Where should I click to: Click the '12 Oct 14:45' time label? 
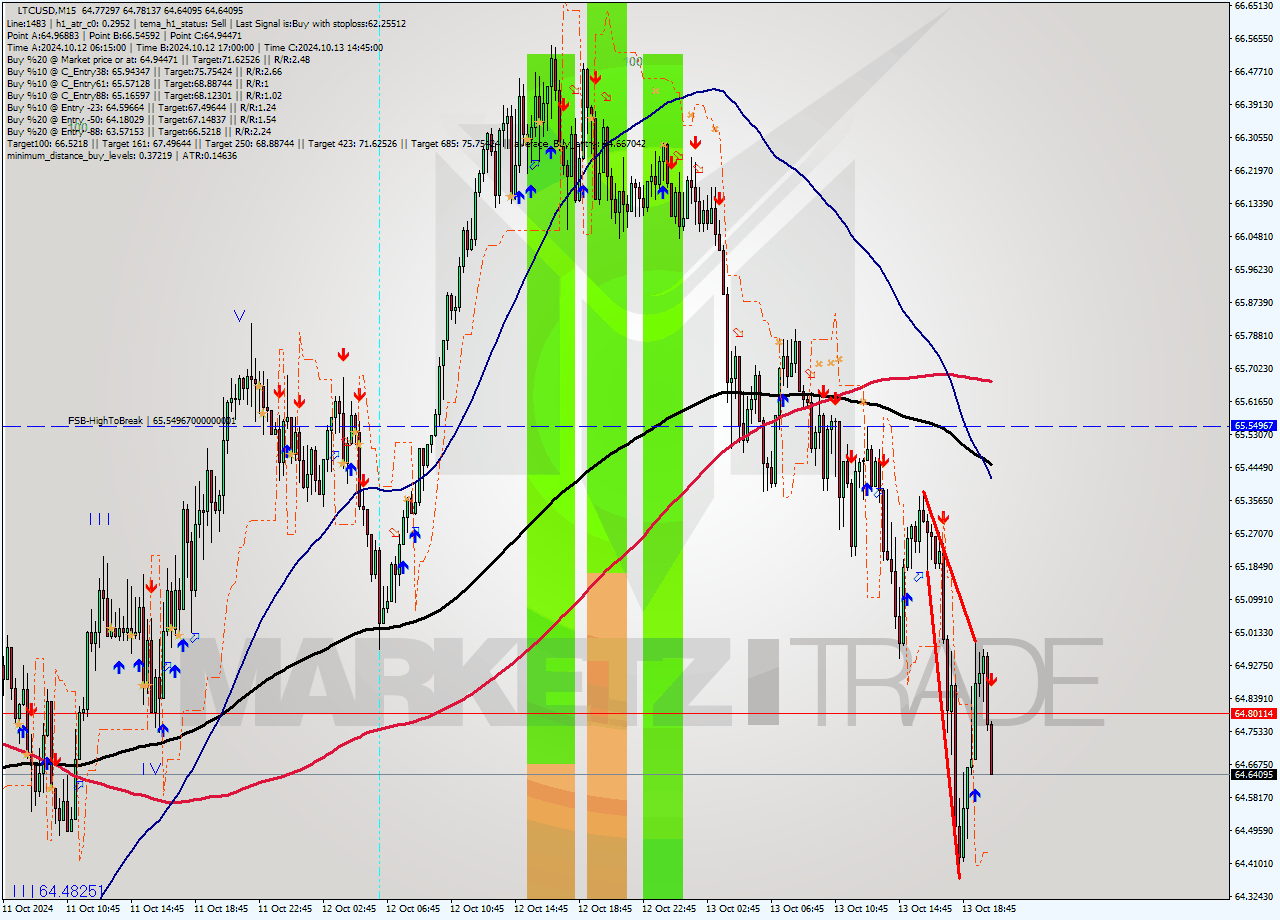tap(541, 909)
